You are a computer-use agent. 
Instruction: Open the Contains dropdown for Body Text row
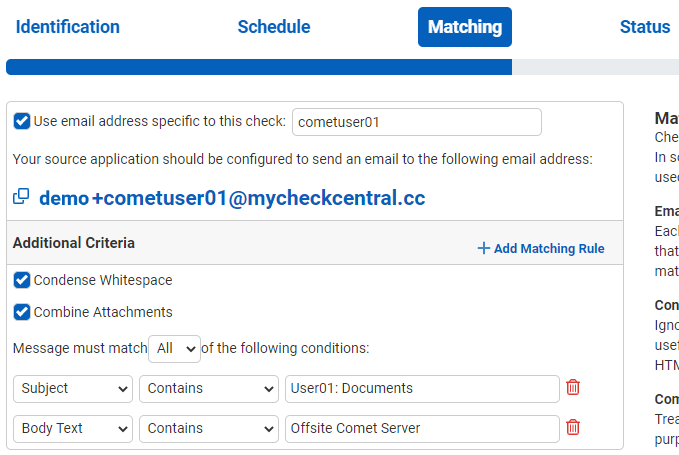(209, 428)
